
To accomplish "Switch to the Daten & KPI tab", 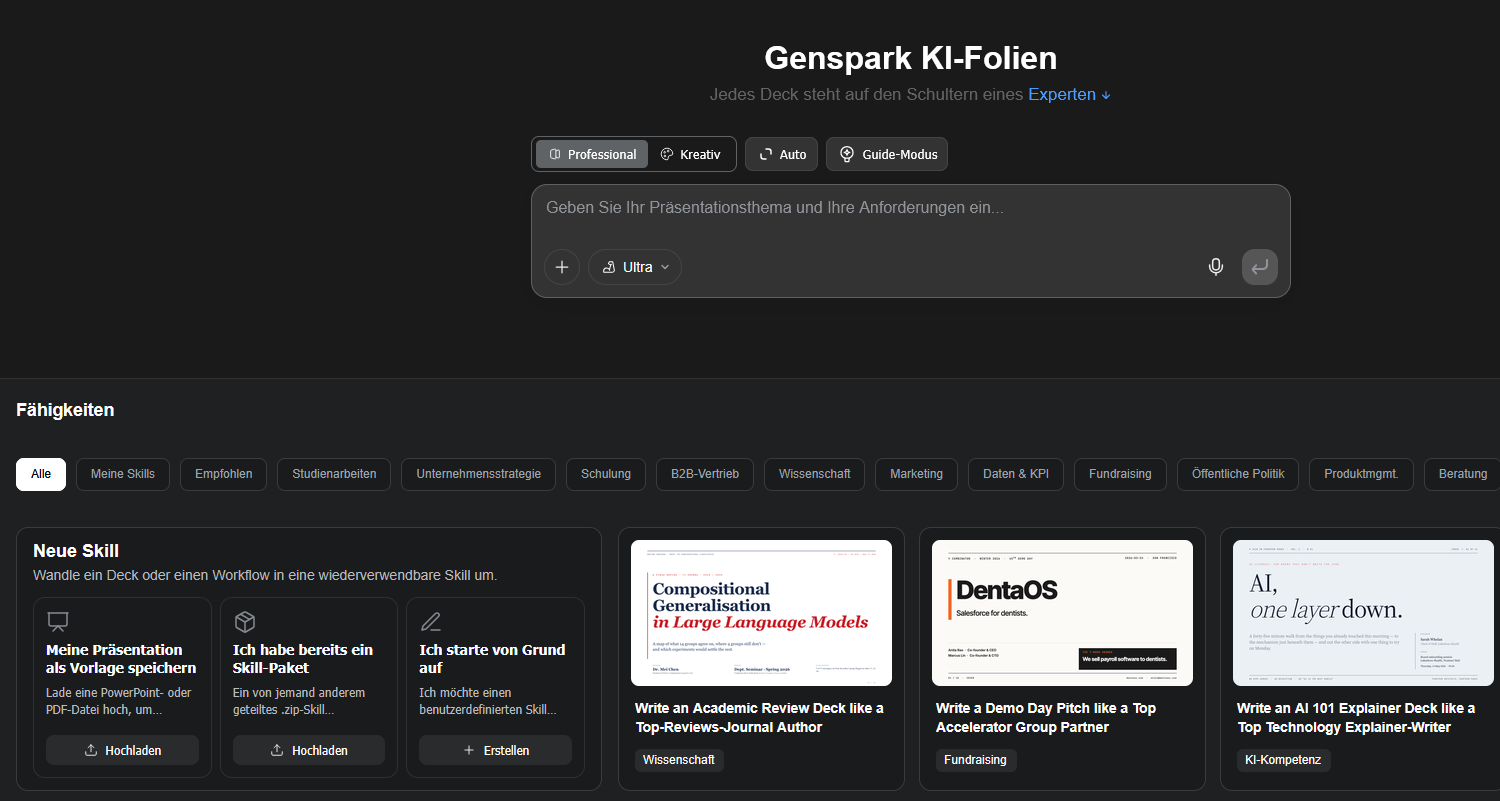I will coord(1016,474).
